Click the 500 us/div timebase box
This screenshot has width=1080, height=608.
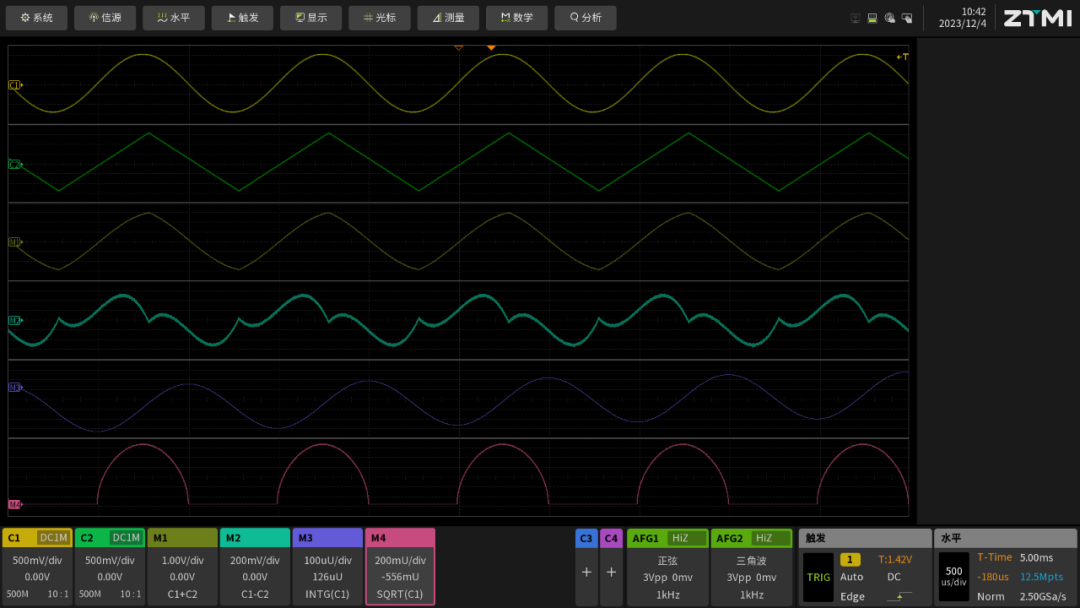[x=952, y=577]
